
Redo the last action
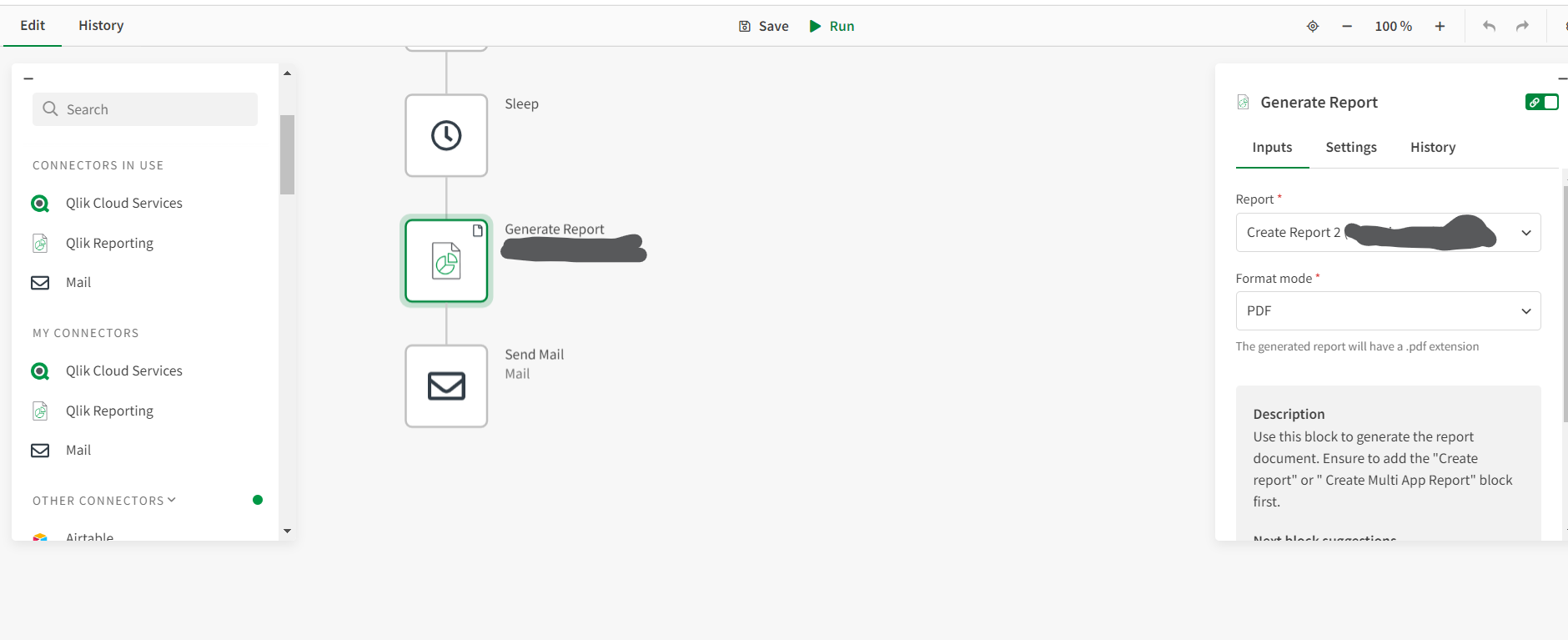click(1522, 27)
